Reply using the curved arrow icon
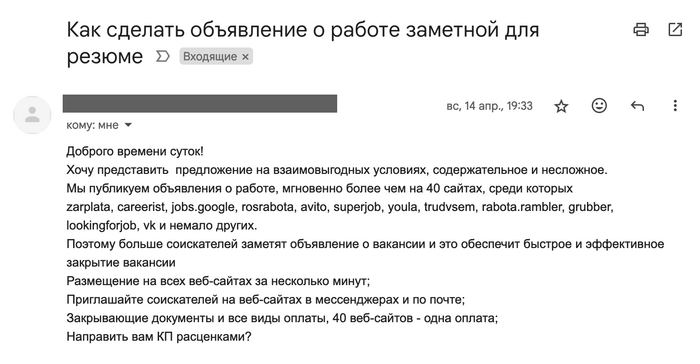The width and height of the screenshot is (700, 364). (637, 106)
